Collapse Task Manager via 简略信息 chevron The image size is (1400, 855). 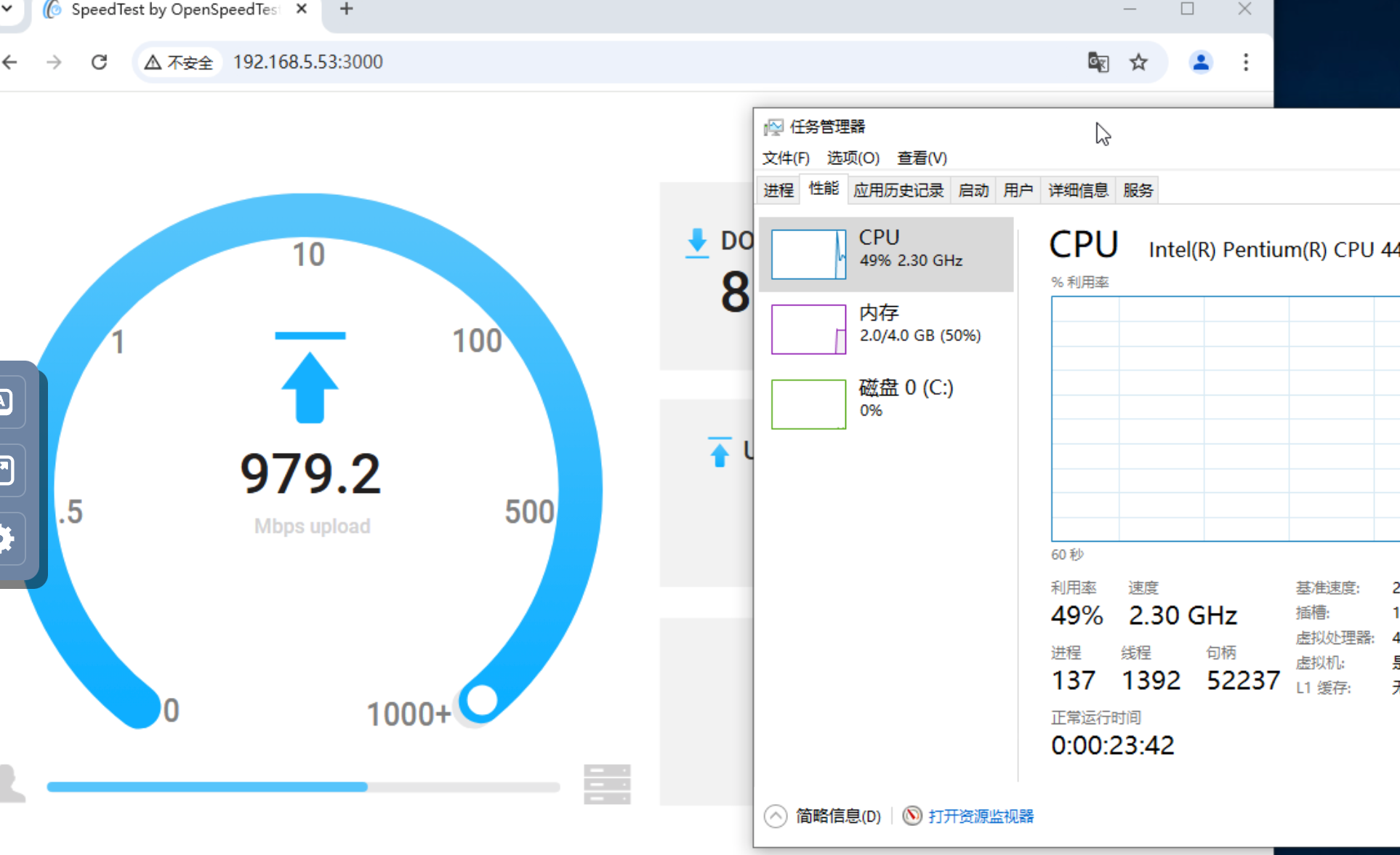click(776, 816)
